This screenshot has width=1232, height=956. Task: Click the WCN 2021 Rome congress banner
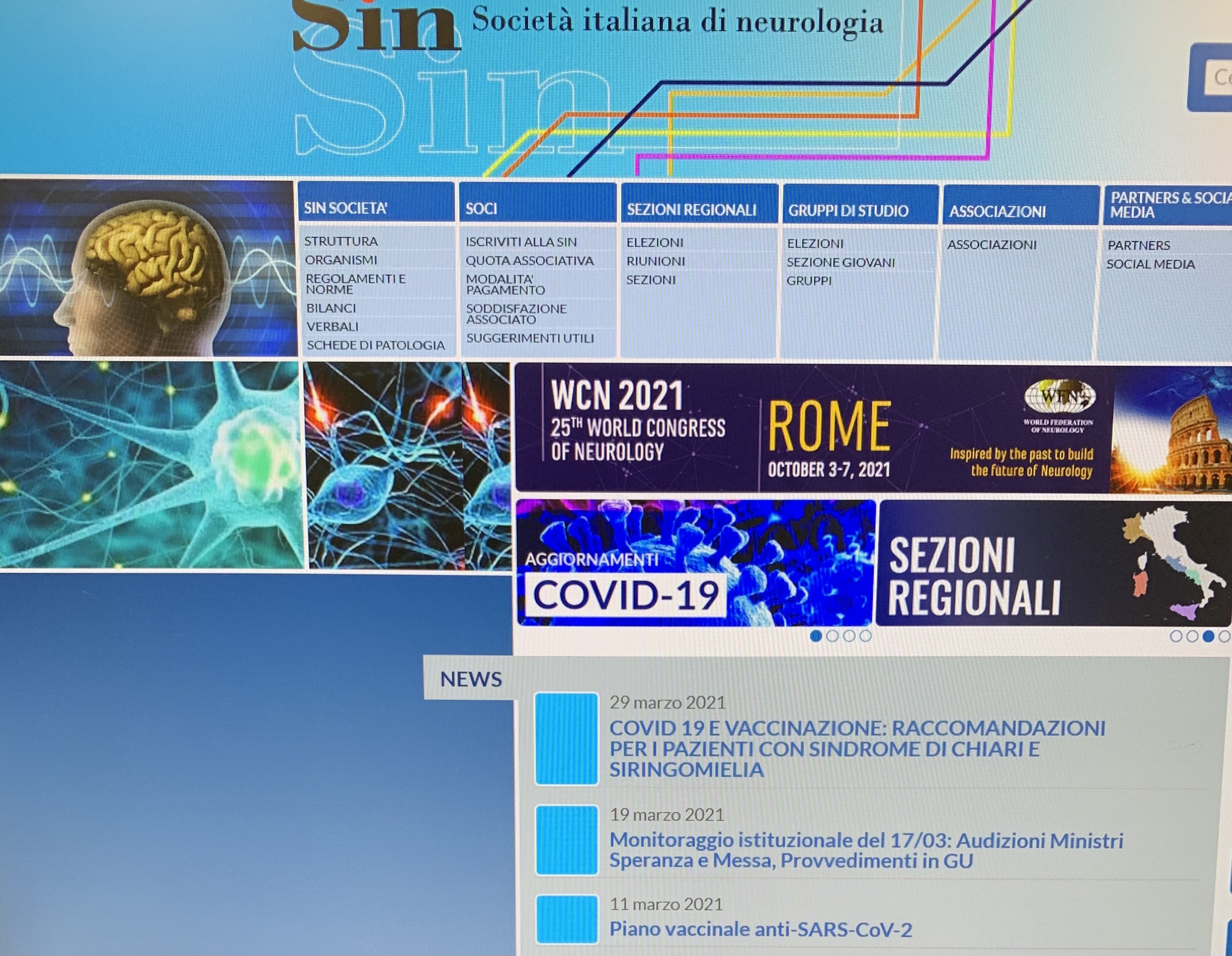[873, 429]
